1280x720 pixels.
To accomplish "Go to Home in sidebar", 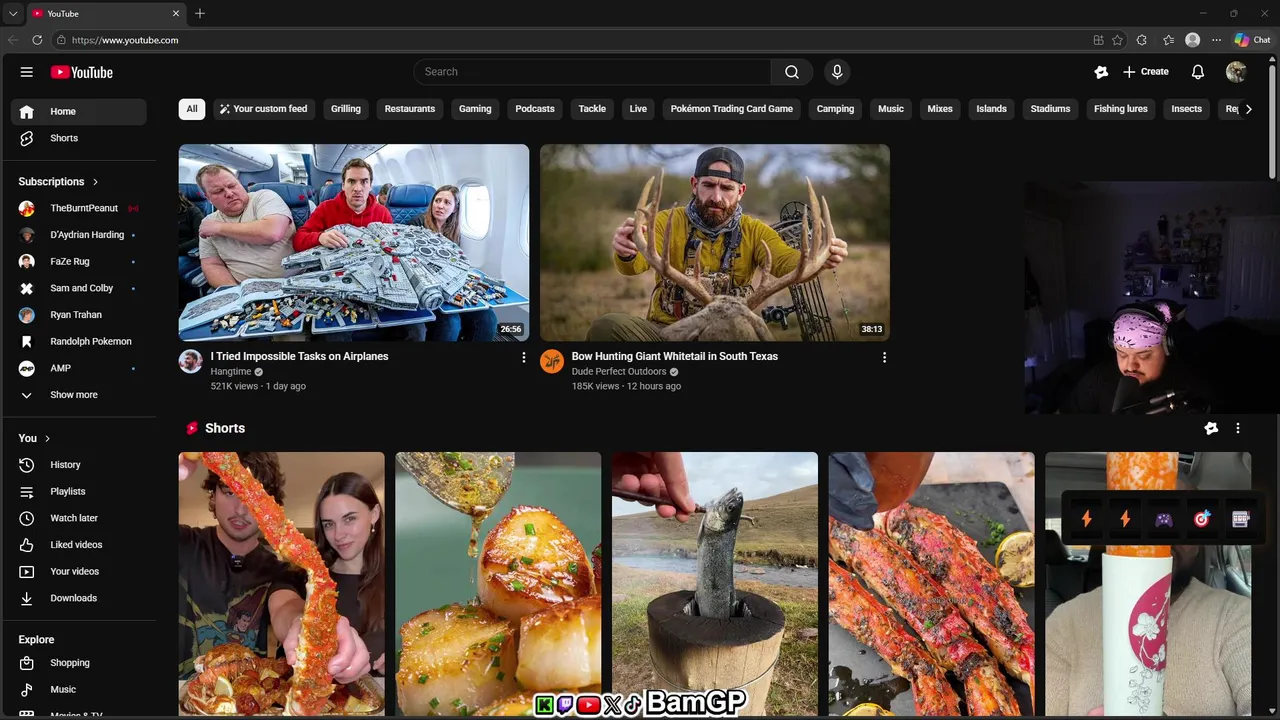I will [x=79, y=111].
